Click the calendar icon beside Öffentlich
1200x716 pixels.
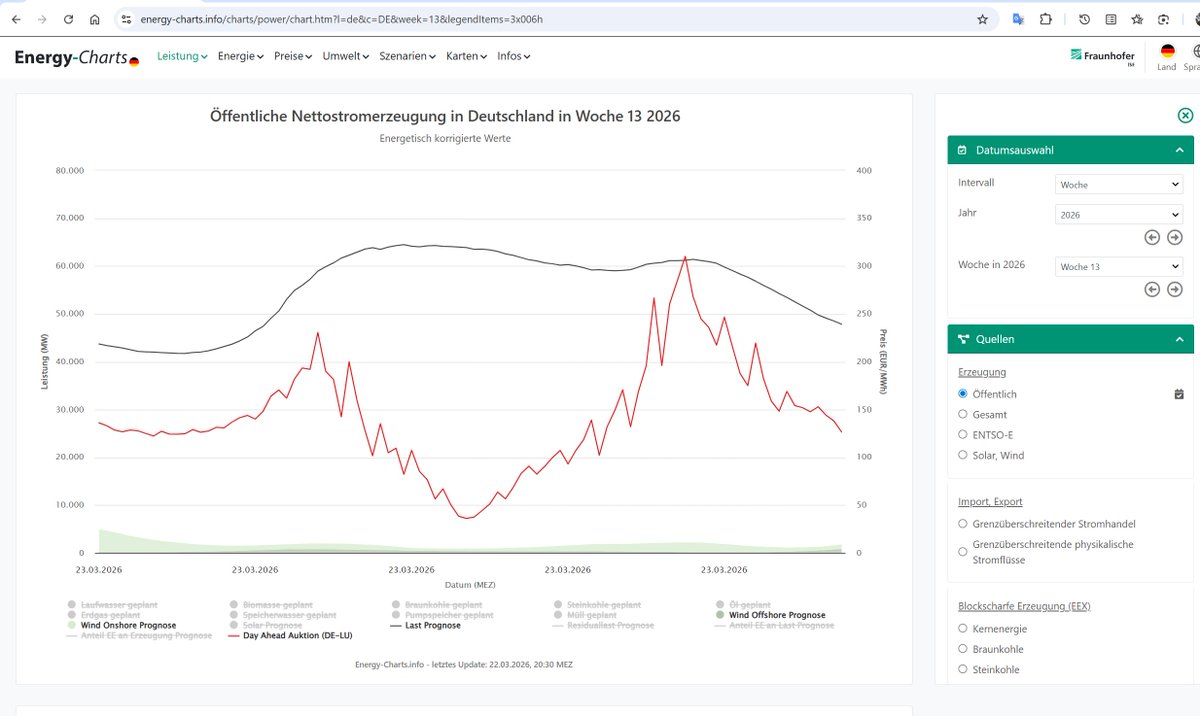pos(1179,394)
